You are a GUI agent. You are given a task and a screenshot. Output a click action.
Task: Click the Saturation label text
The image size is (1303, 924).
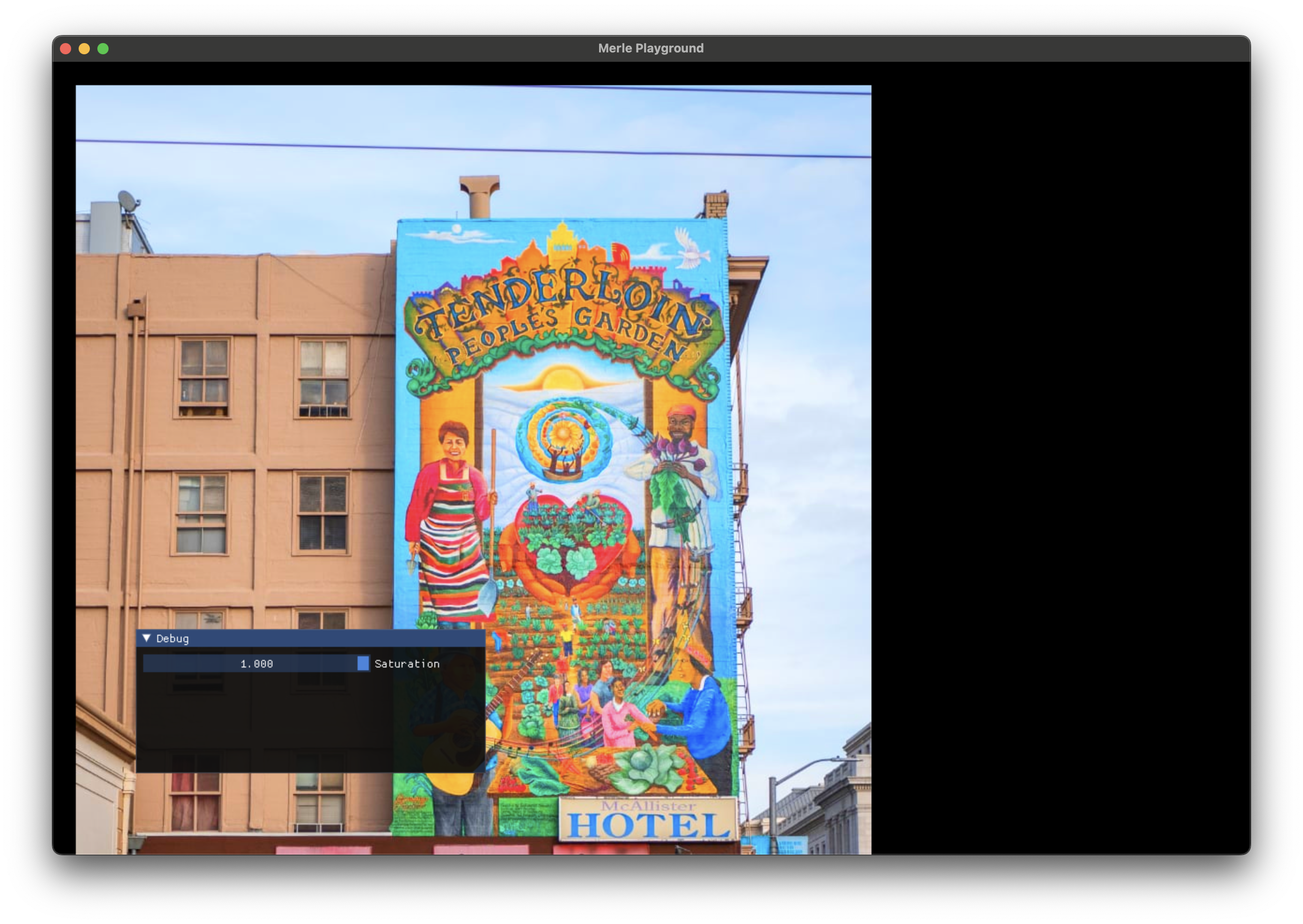[407, 663]
